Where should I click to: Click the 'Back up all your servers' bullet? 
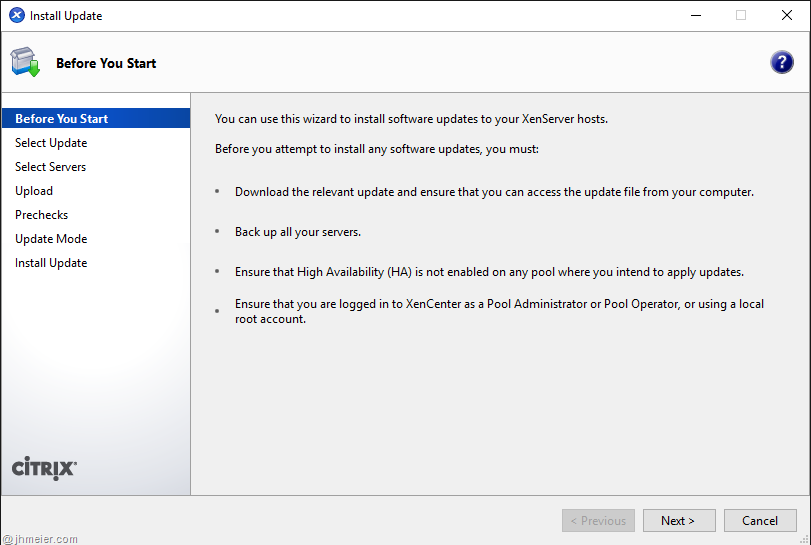pyautogui.click(x=297, y=232)
